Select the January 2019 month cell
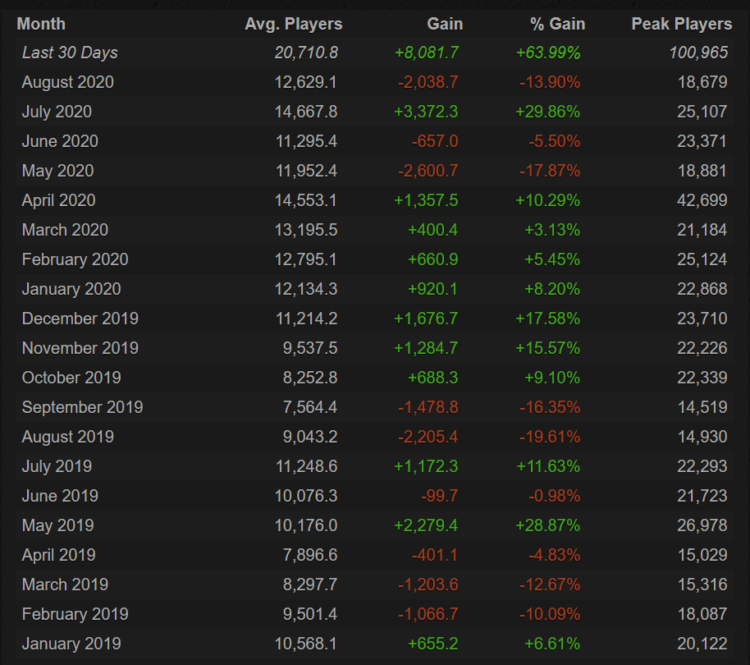 [71, 644]
